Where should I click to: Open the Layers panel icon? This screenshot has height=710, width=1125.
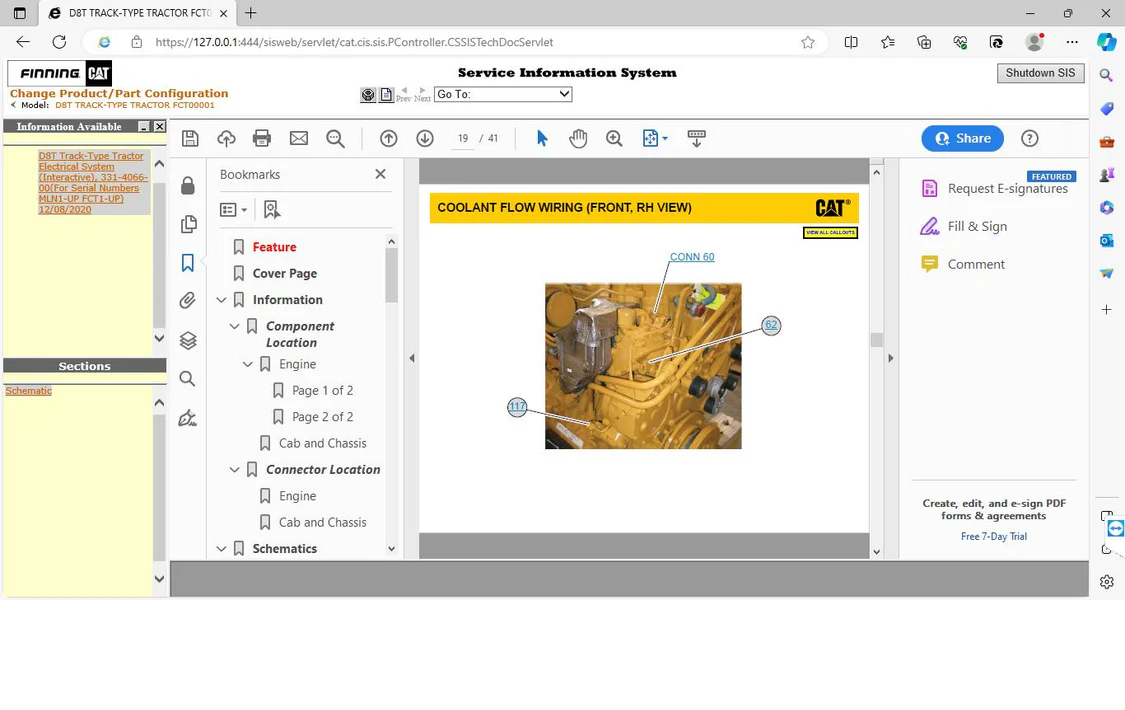click(188, 341)
